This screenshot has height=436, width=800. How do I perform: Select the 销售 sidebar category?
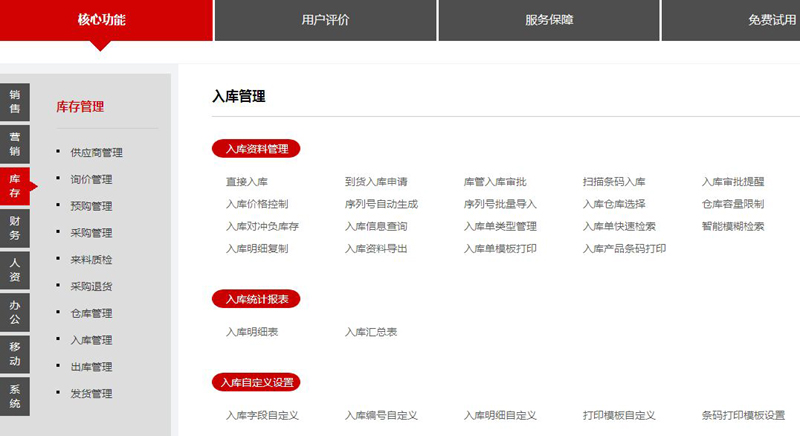point(15,101)
